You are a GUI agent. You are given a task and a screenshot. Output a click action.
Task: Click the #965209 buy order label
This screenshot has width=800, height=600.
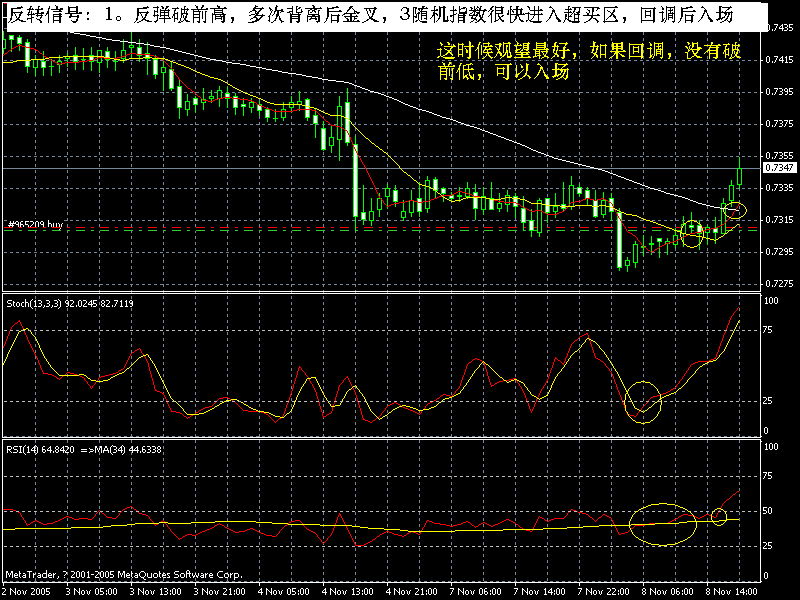[x=36, y=225]
